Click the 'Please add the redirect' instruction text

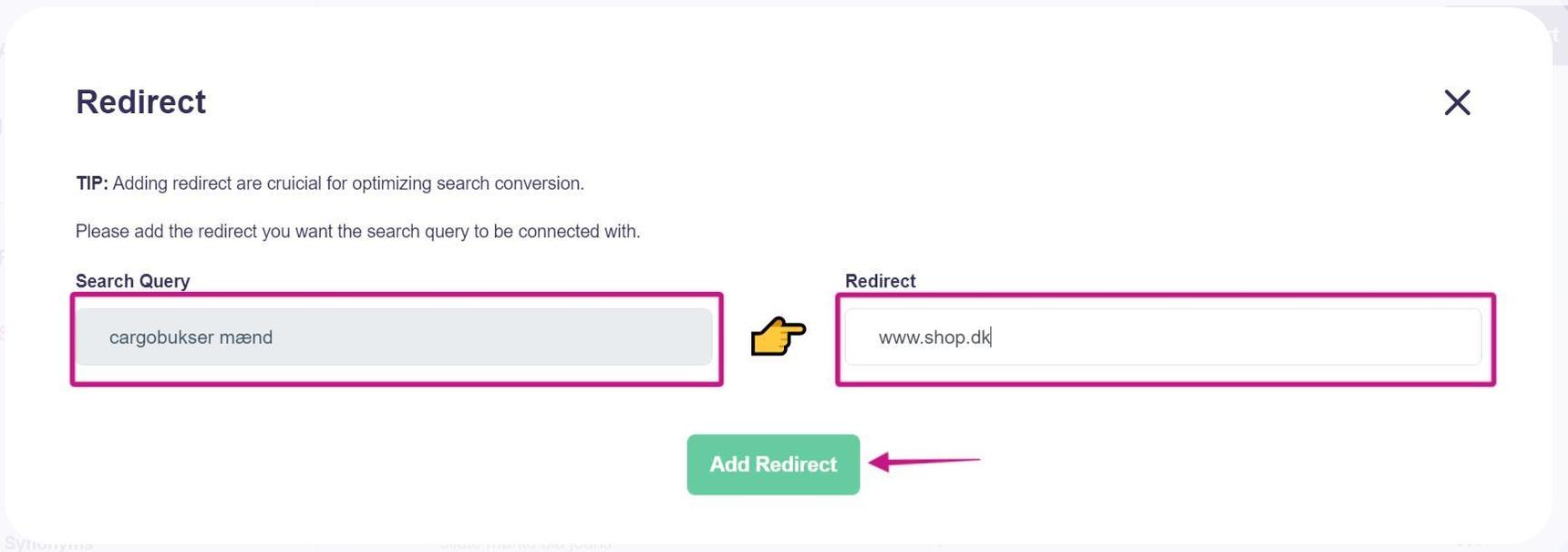pos(357,232)
